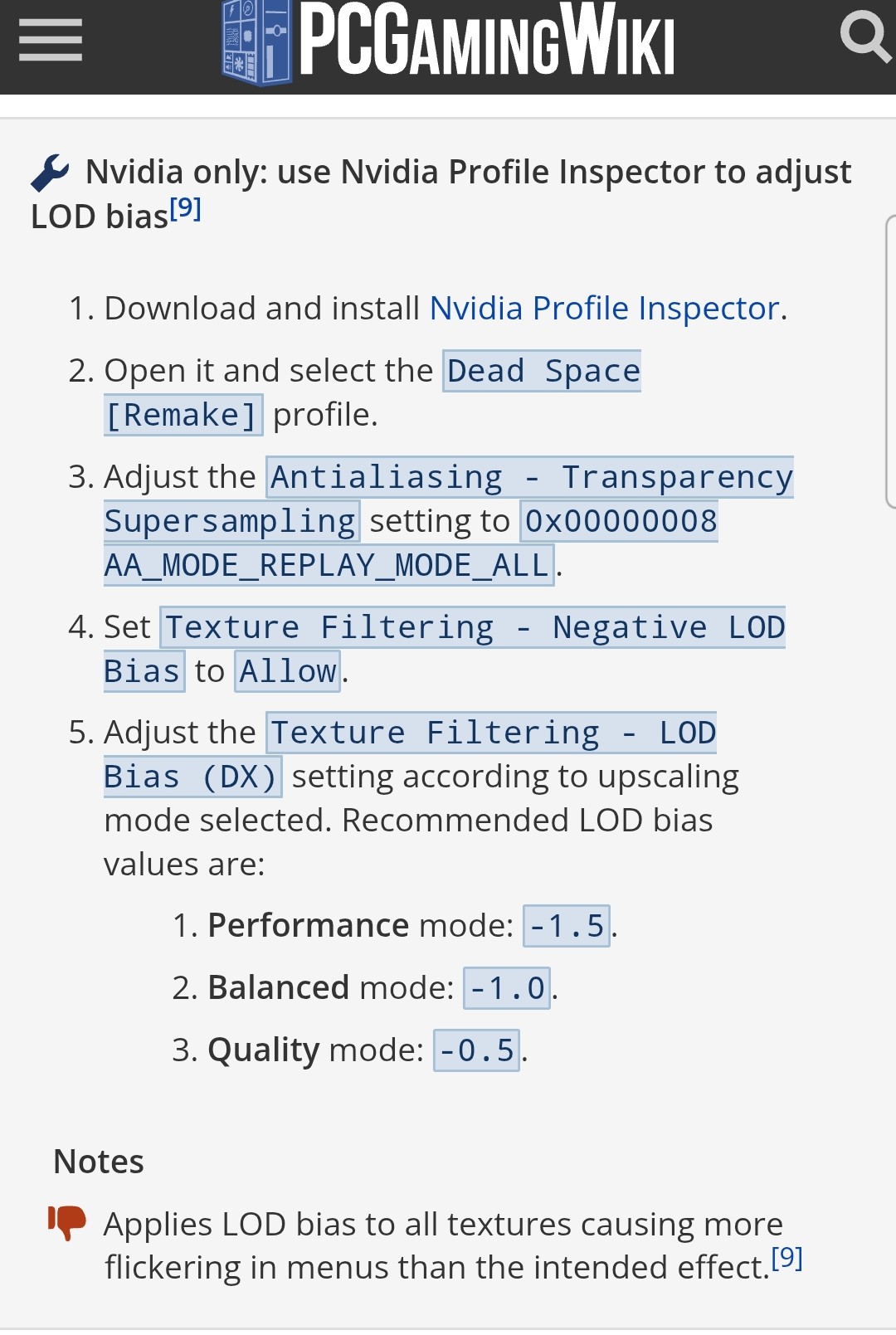
Task: Click the wrench icon beside Nvidia only
Action: point(51,173)
